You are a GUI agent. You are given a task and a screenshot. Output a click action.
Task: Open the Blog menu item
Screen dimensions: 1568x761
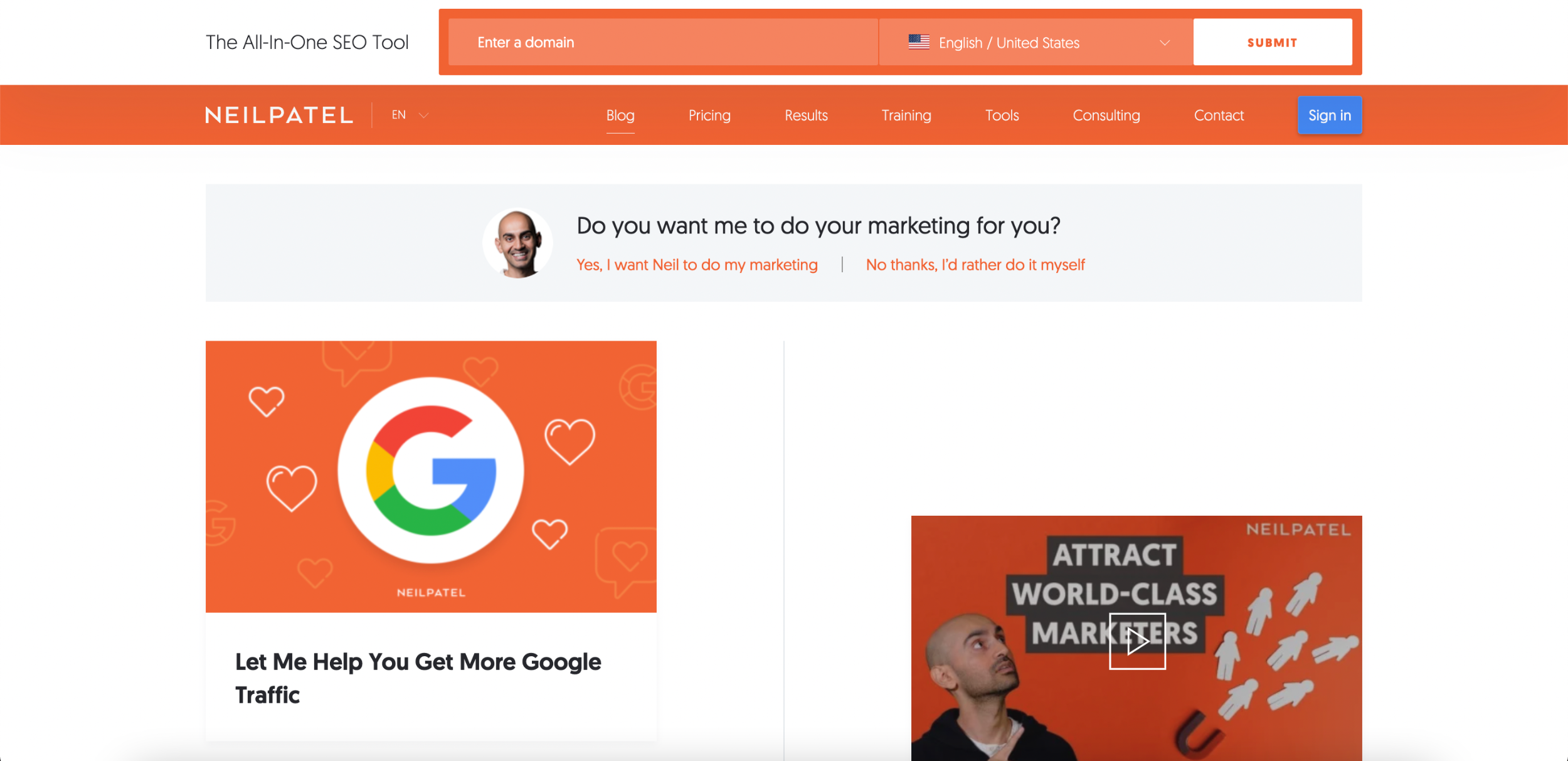tap(620, 115)
